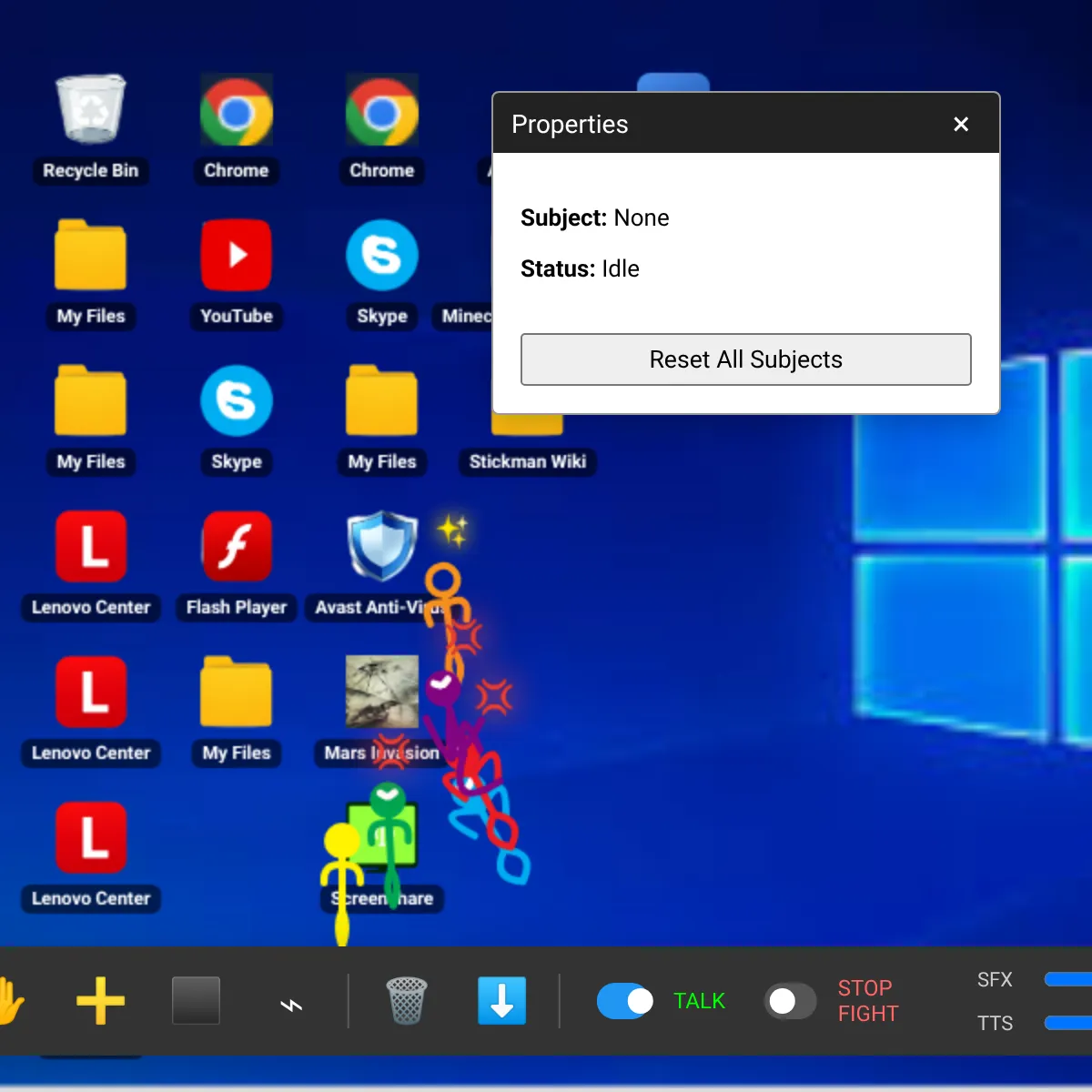Screen dimensions: 1092x1092
Task: Click the dark gray square toolbar button
Action: tap(196, 1001)
